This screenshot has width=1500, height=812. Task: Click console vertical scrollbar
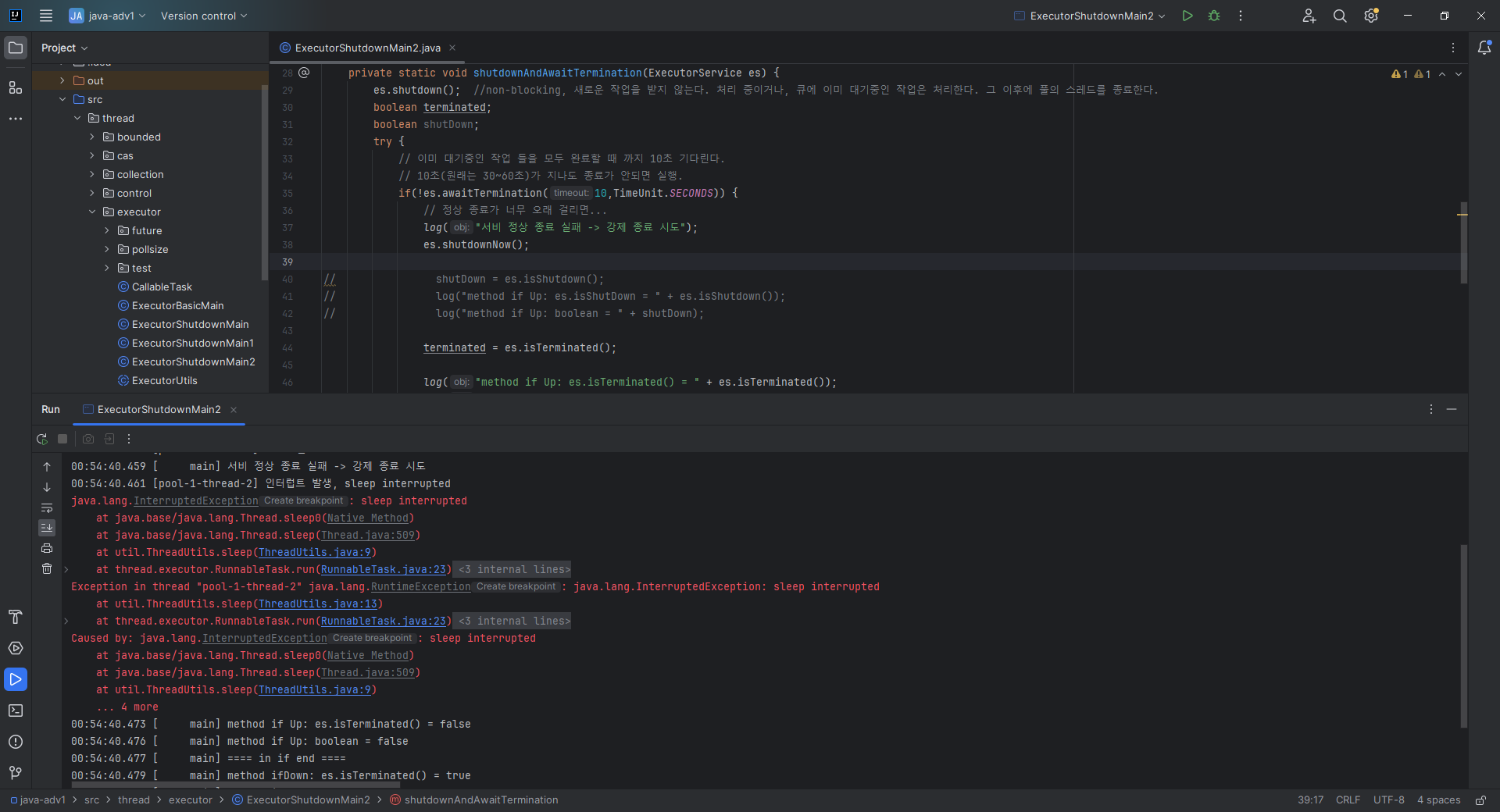(x=1463, y=636)
